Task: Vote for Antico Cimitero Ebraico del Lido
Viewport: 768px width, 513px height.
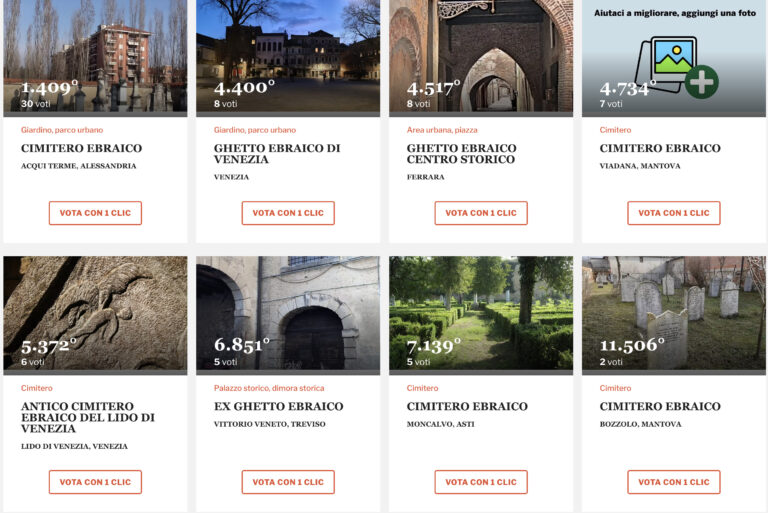Action: (x=95, y=482)
